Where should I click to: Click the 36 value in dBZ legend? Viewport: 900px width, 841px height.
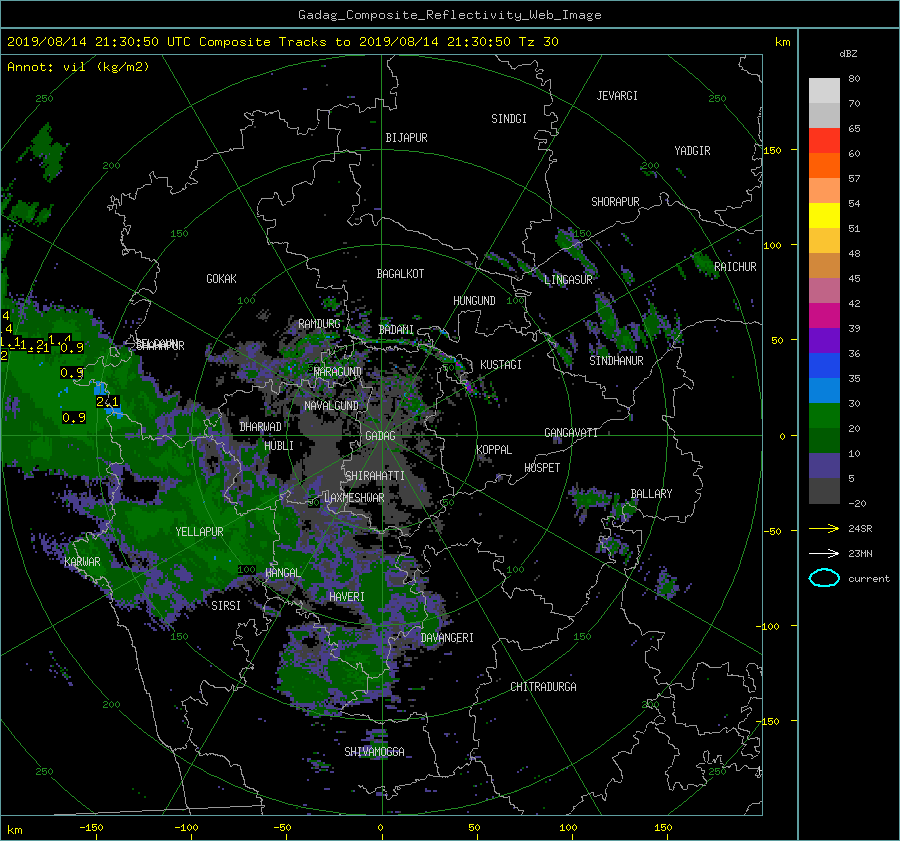(x=854, y=354)
